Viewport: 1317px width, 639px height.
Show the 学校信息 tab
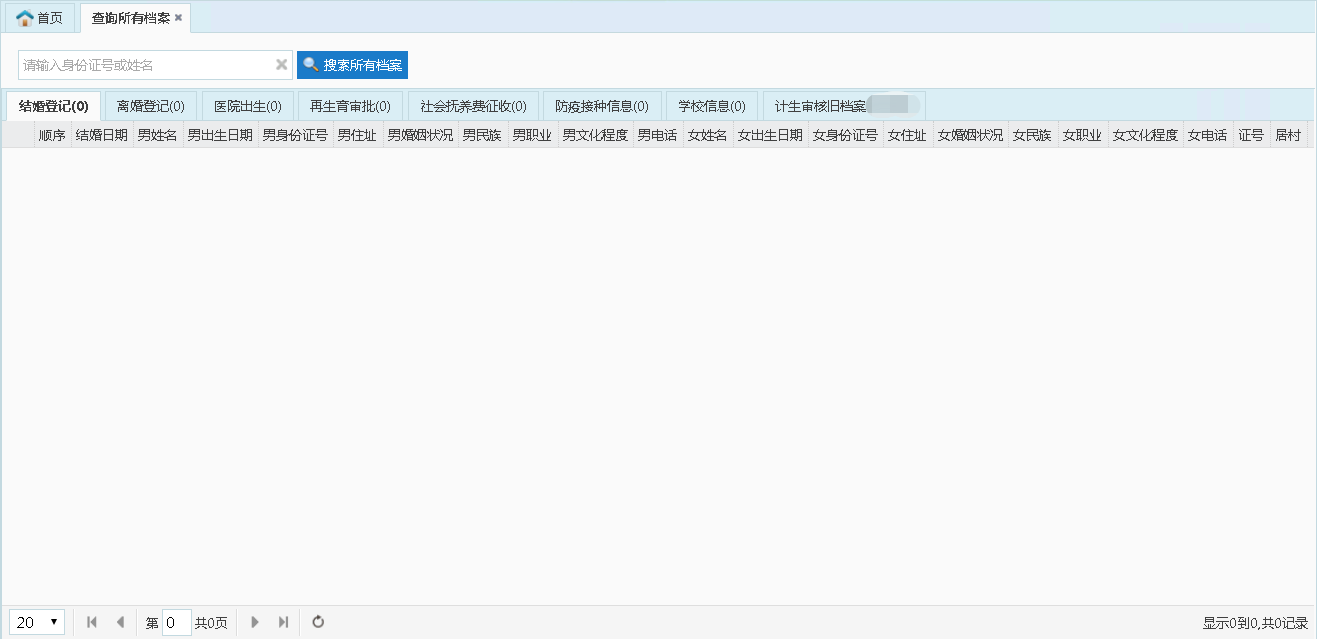[711, 106]
